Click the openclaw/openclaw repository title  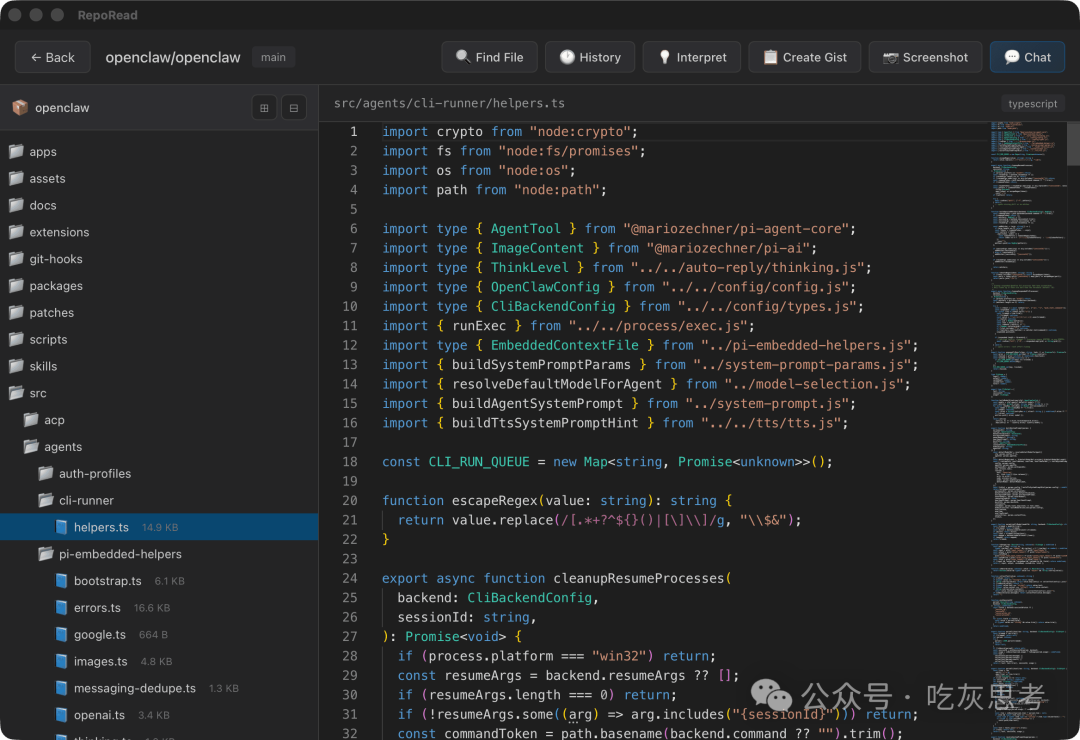[173, 57]
